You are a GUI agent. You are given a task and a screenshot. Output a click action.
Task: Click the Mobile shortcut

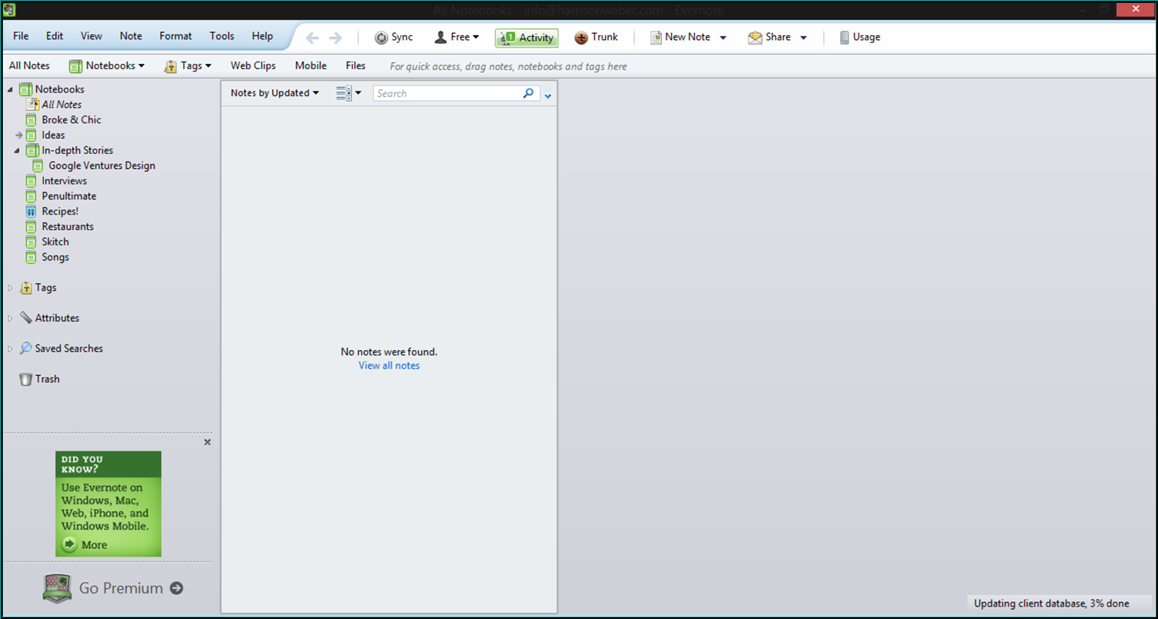pos(311,66)
